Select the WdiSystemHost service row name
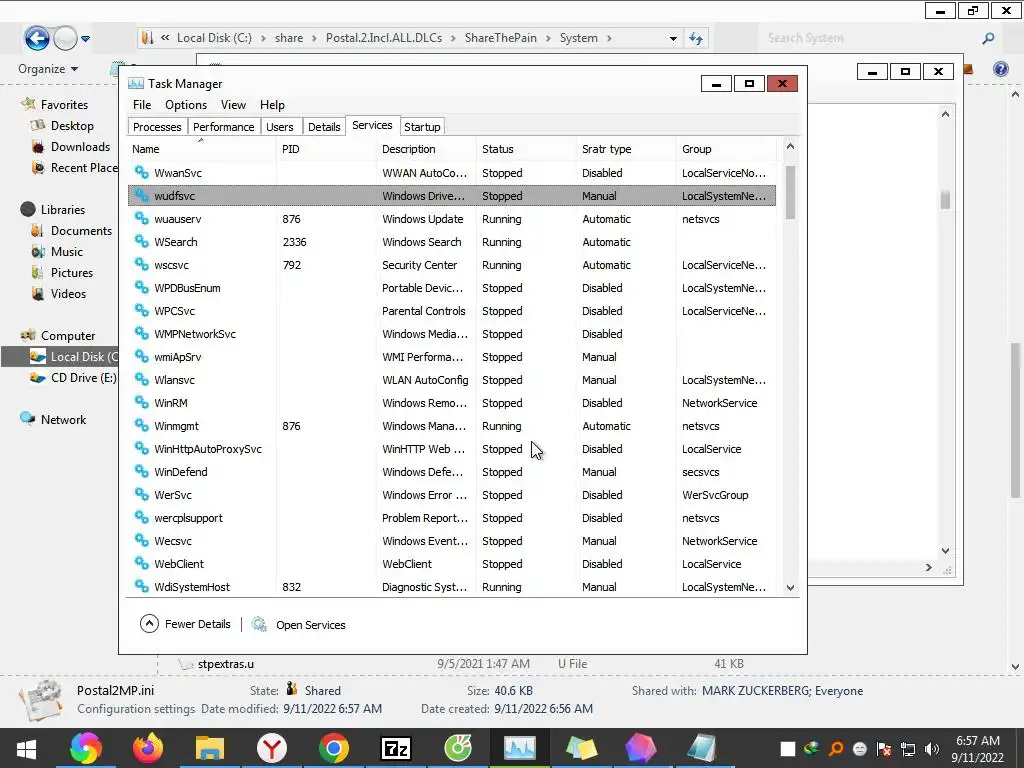The height and width of the screenshot is (768, 1024). (x=192, y=586)
